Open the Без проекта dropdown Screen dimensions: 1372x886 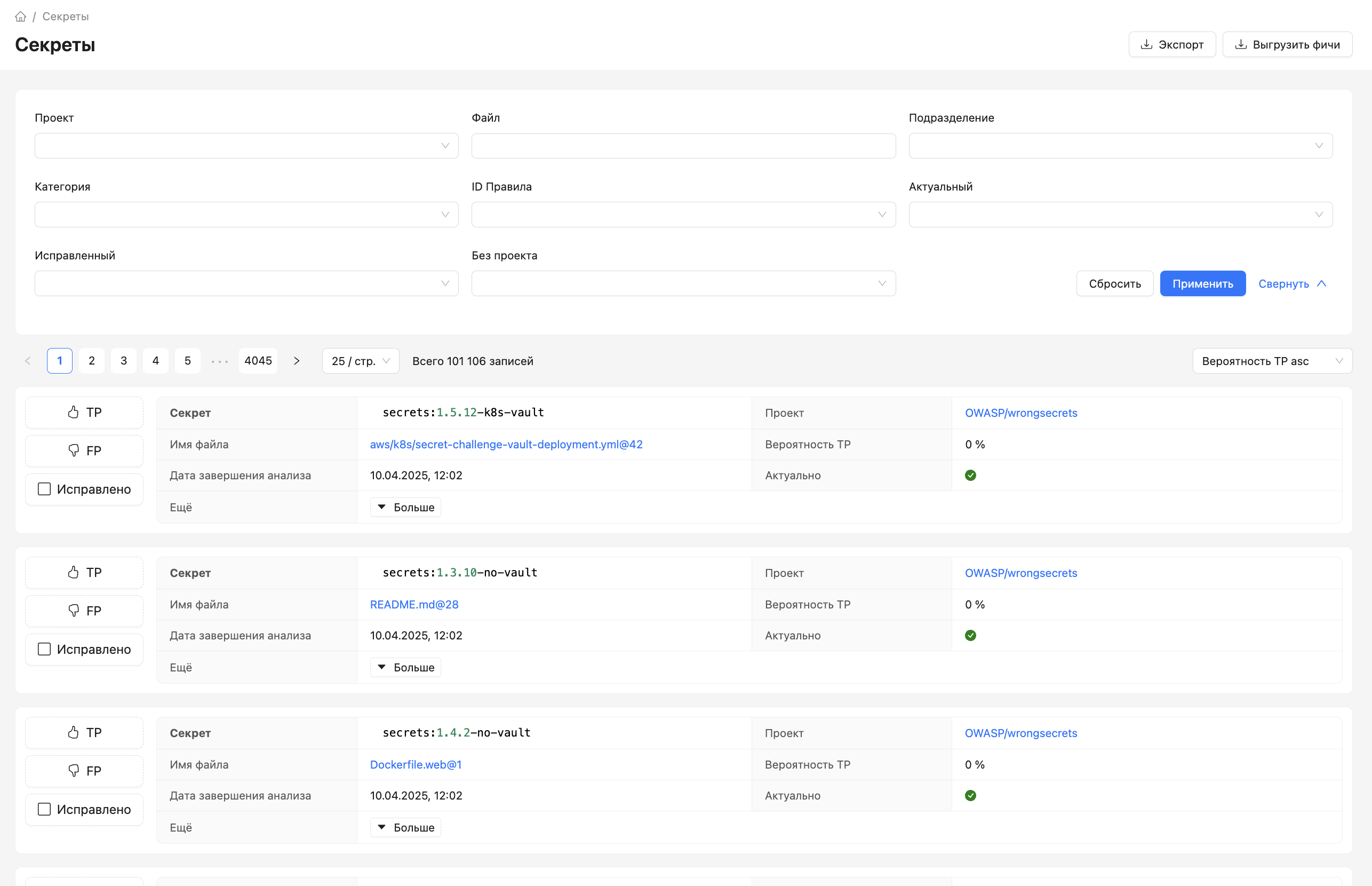(x=683, y=283)
